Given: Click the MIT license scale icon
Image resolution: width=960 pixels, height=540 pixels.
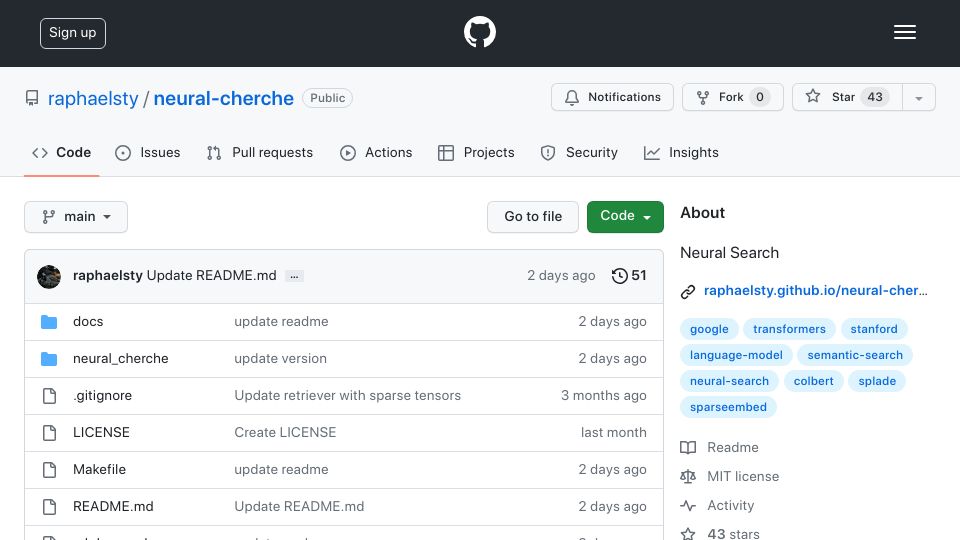Looking at the screenshot, I should click(688, 476).
